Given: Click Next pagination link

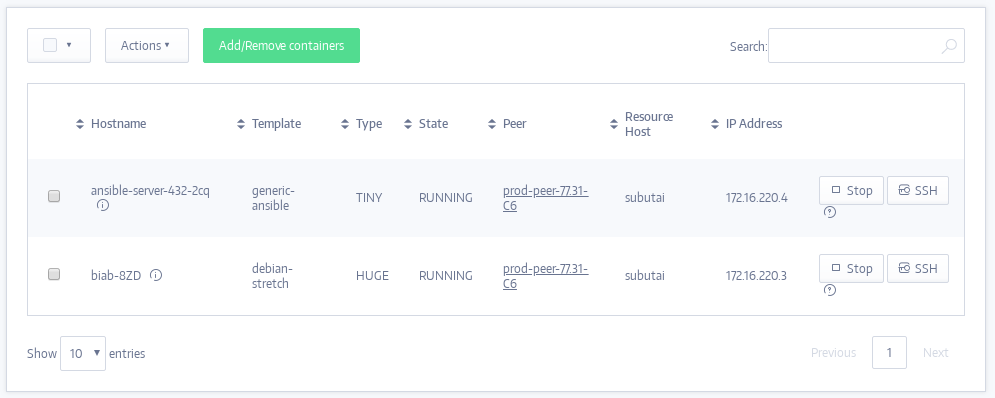Looking at the screenshot, I should 935,352.
